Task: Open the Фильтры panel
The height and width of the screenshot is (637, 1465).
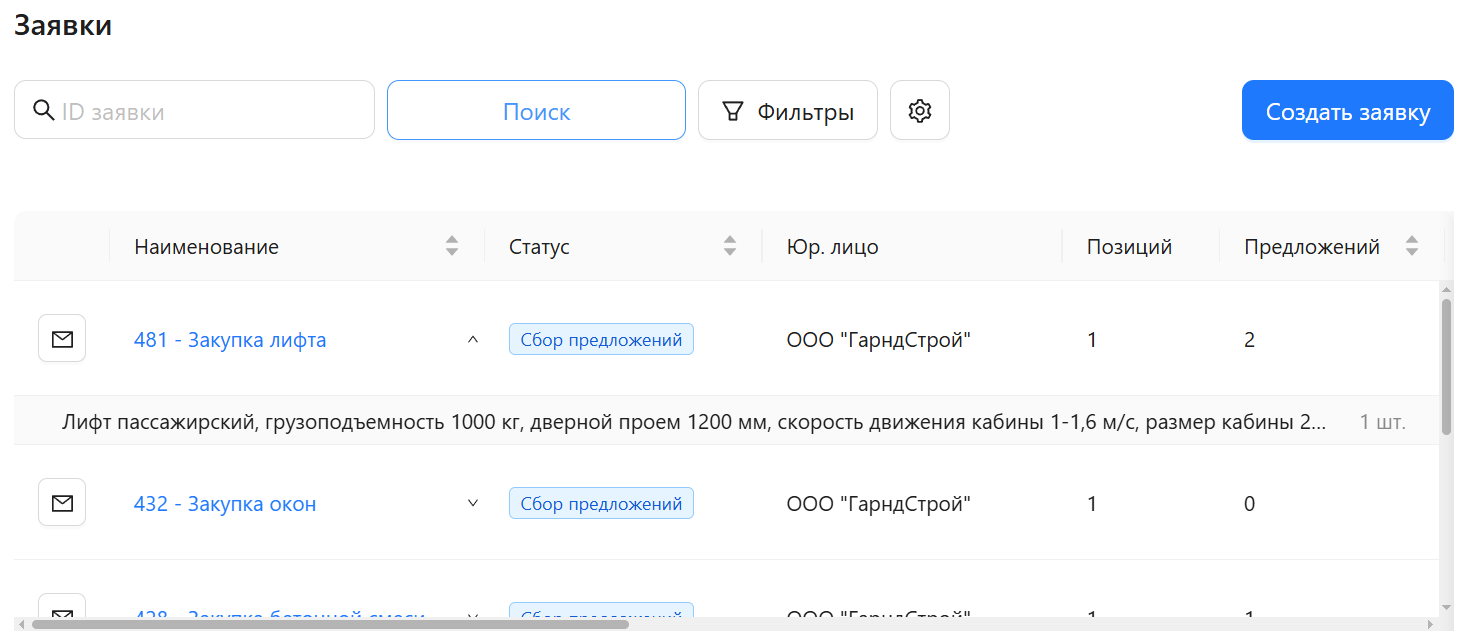Action: 788,110
